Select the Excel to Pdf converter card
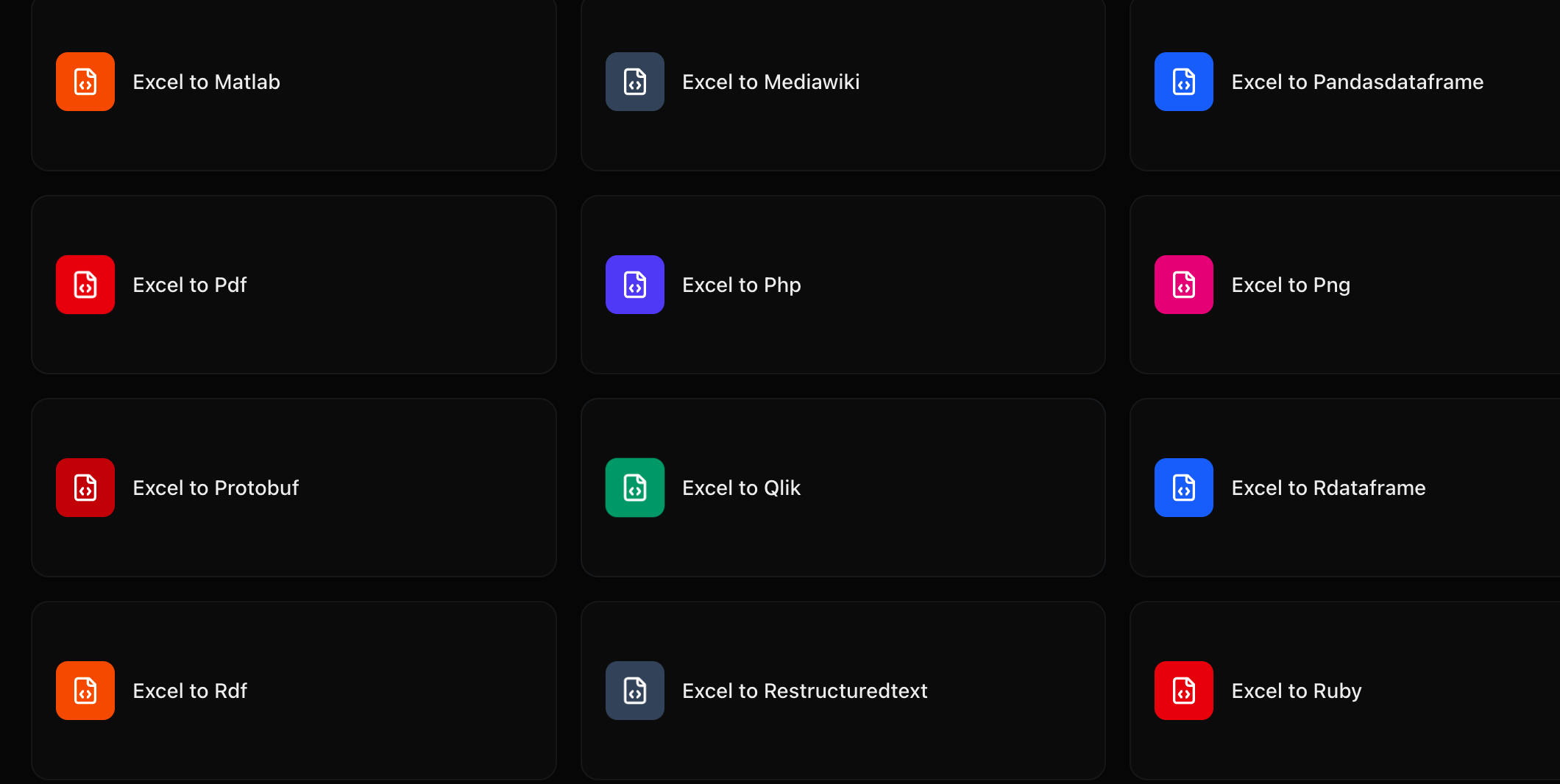The image size is (1560, 784). pos(294,285)
